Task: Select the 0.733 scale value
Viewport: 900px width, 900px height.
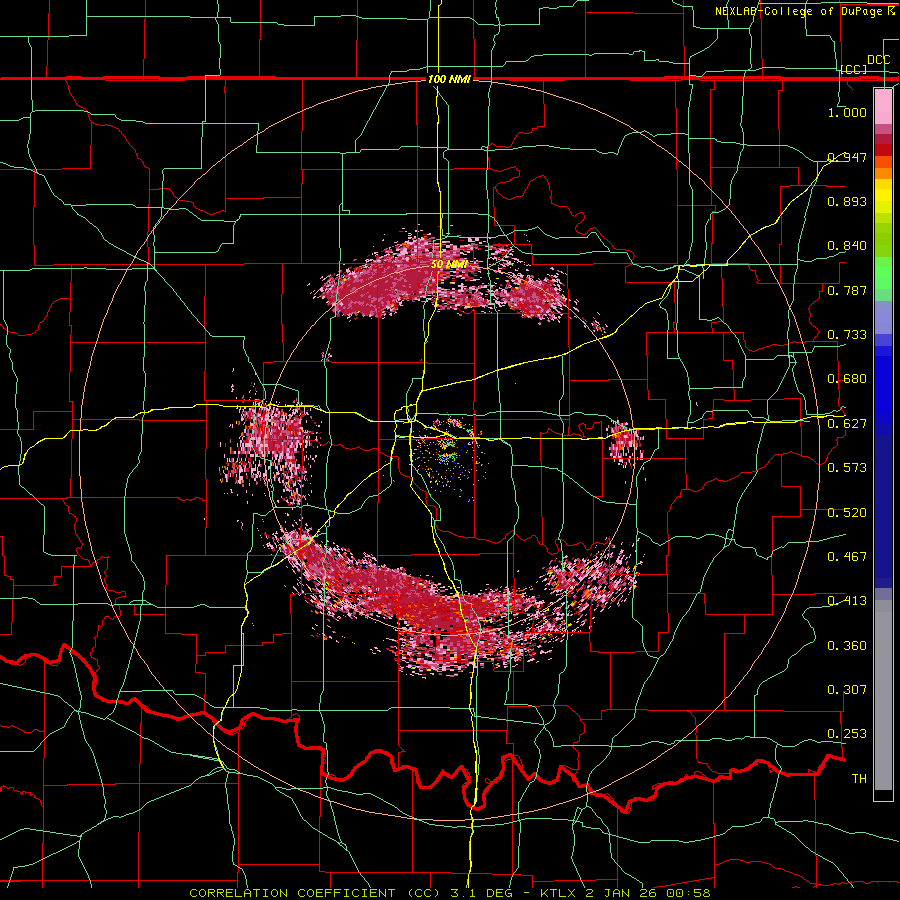Action: [x=847, y=335]
